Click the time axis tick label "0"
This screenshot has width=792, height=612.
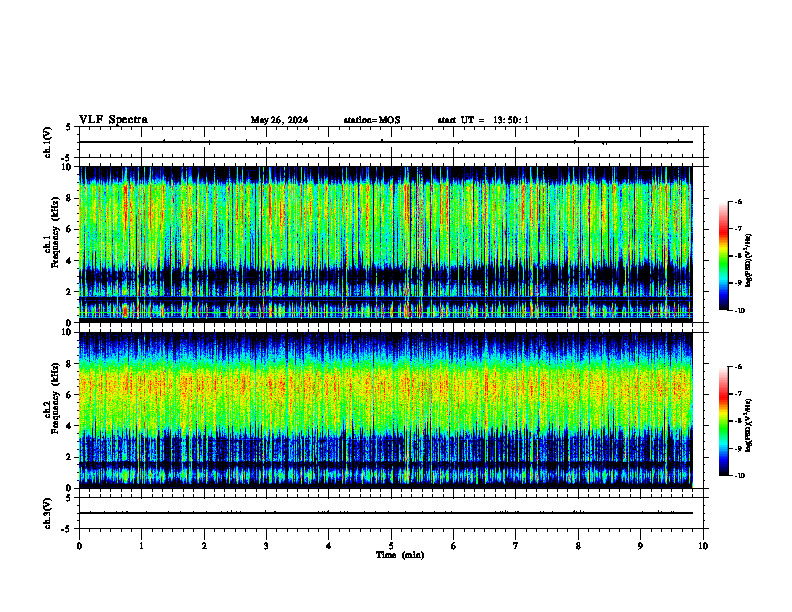pos(79,546)
